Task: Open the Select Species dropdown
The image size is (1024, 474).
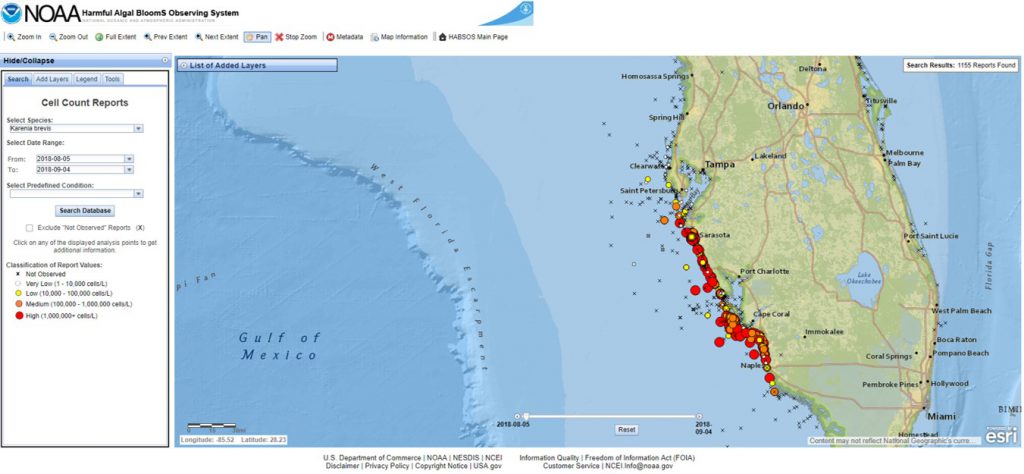Action: (x=138, y=128)
